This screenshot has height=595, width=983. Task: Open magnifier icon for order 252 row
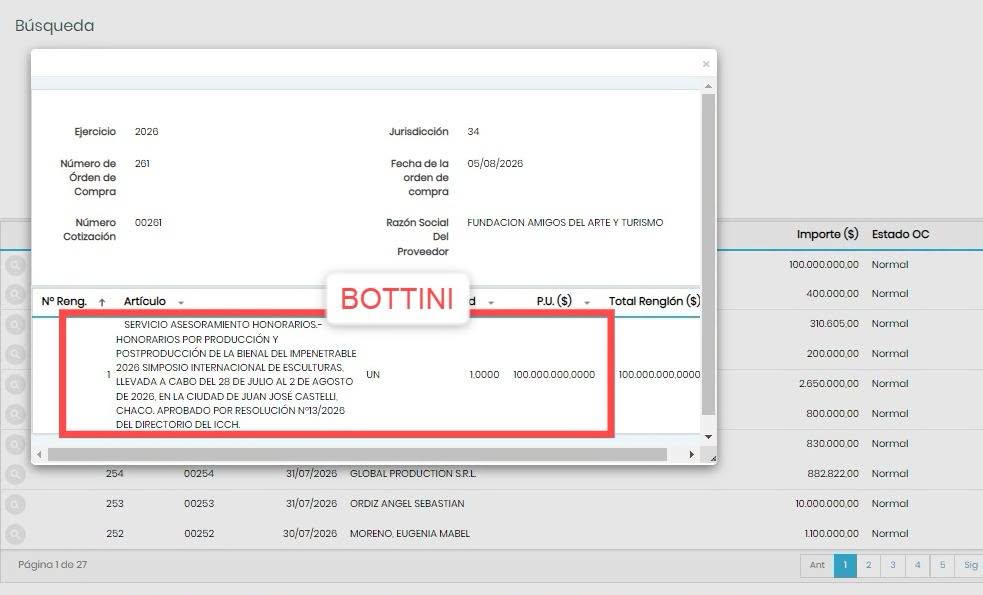tap(15, 534)
